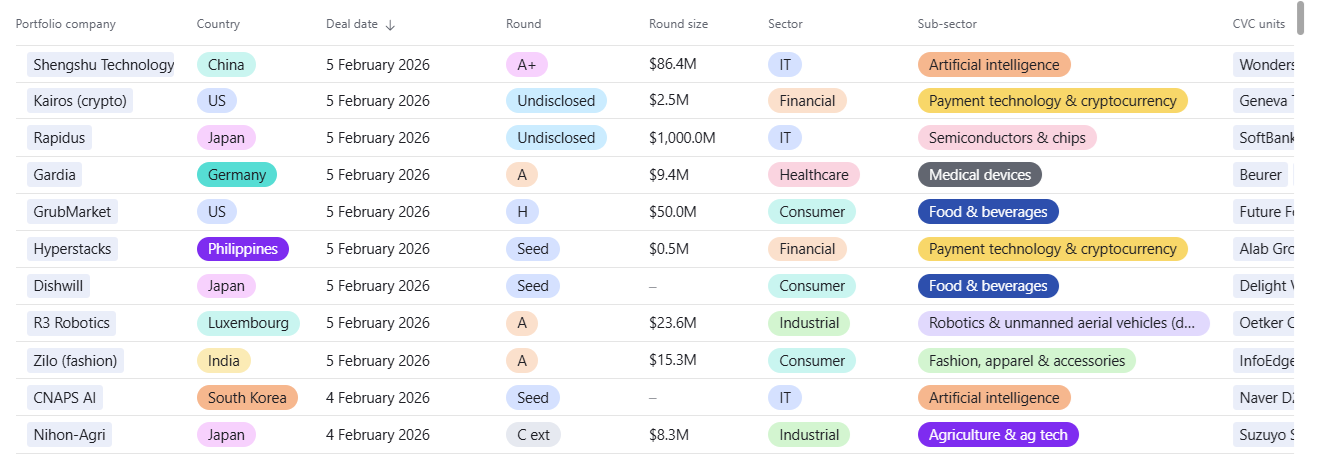
Task: Open the Kairos (crypto) company entry
Action: tap(80, 101)
